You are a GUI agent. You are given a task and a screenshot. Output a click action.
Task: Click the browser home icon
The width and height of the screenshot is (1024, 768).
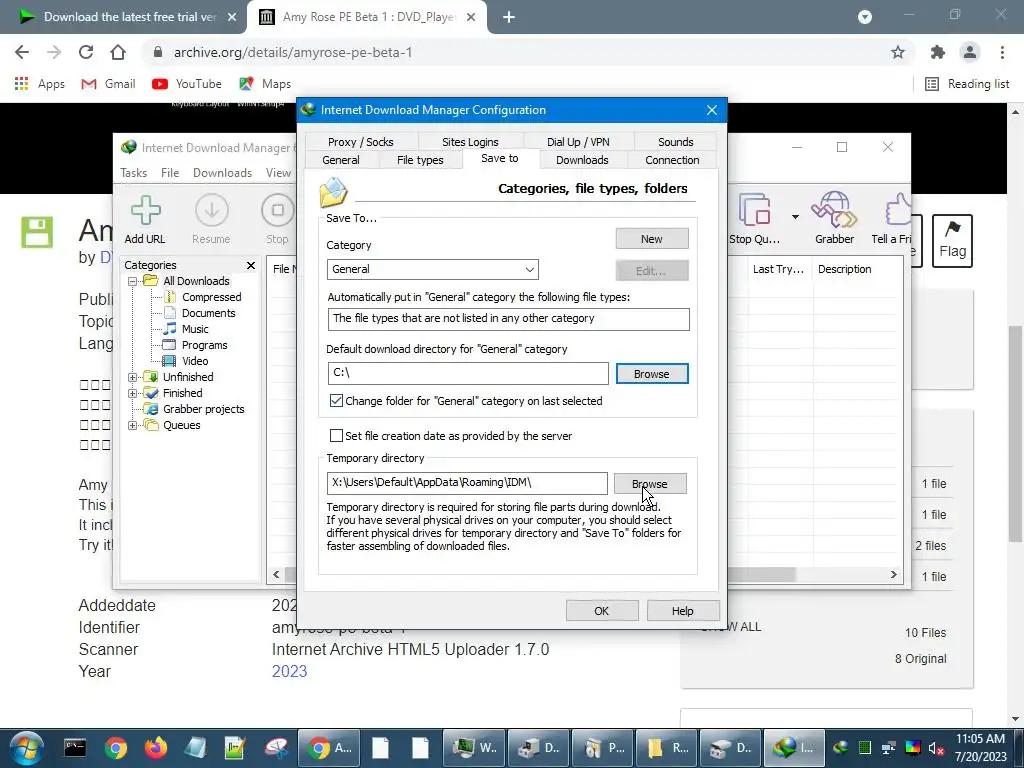[x=118, y=52]
